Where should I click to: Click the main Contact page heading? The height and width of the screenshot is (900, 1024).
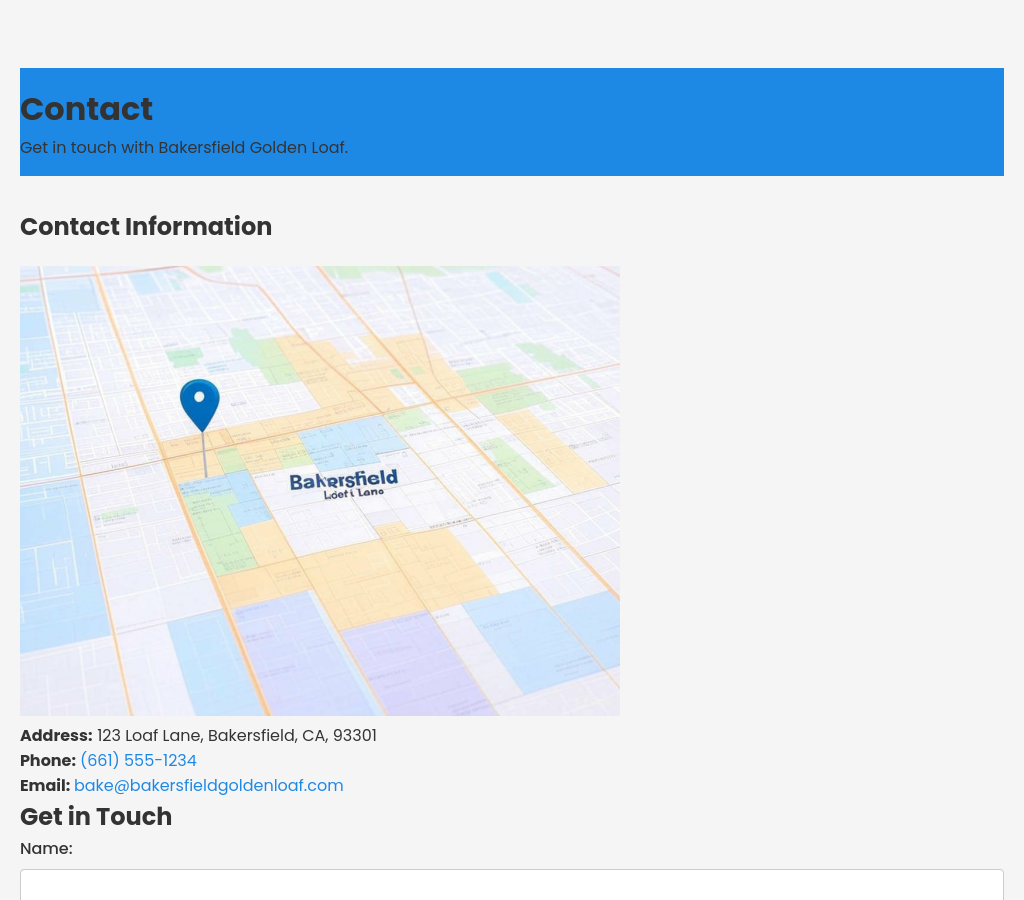86,109
